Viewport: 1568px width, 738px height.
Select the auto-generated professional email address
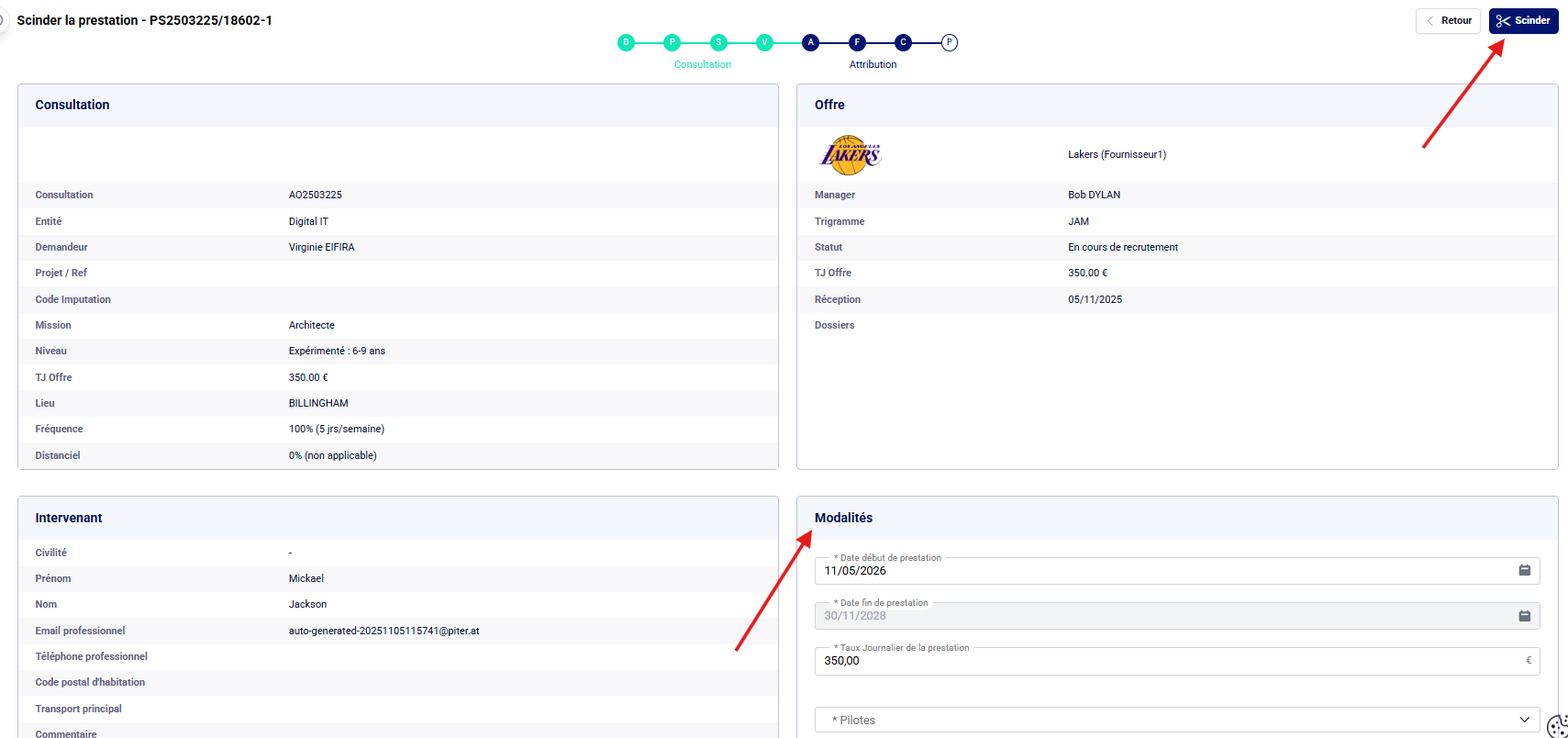(x=384, y=631)
